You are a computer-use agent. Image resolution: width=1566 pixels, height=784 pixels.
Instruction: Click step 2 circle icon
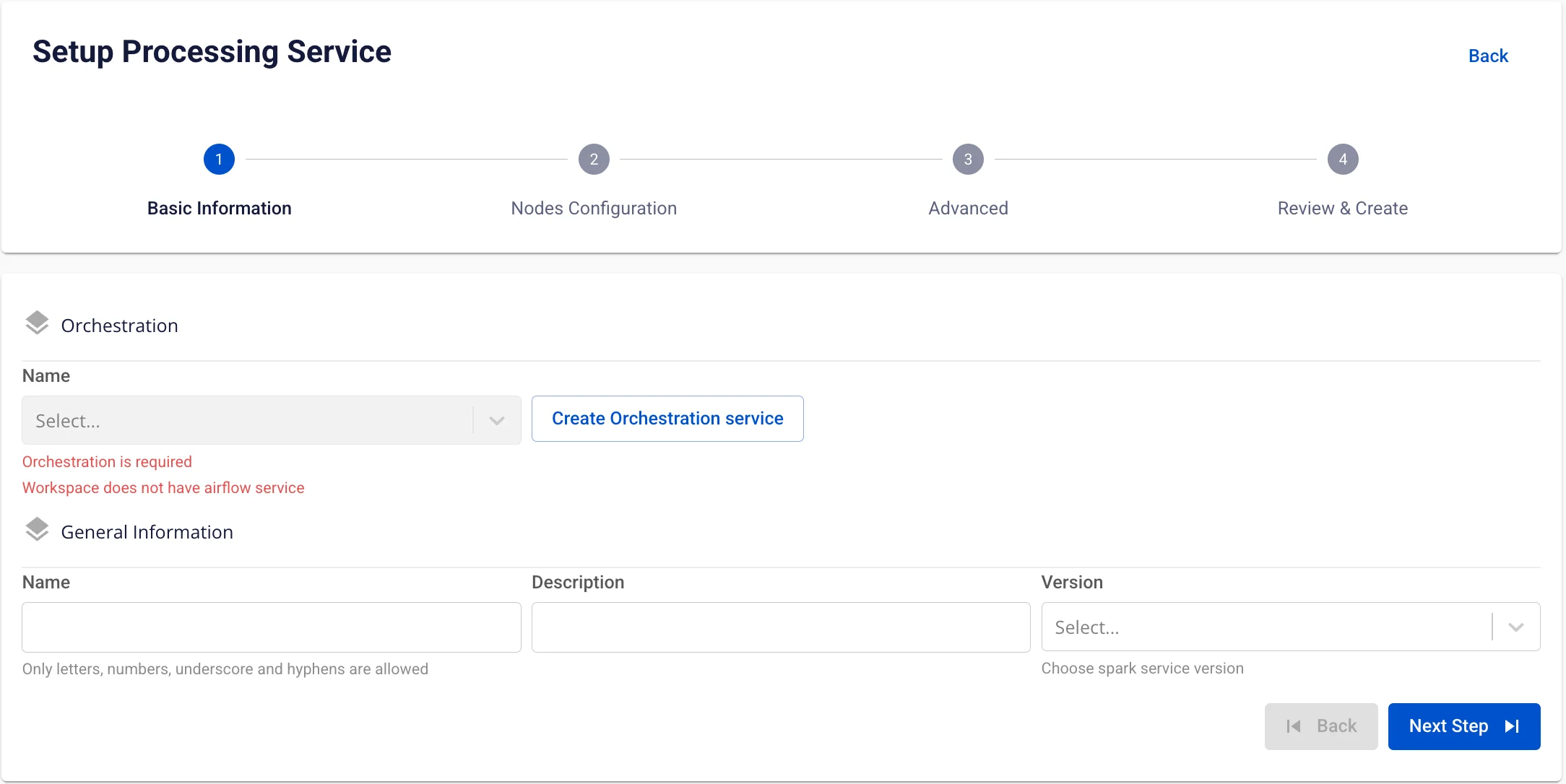pos(594,160)
